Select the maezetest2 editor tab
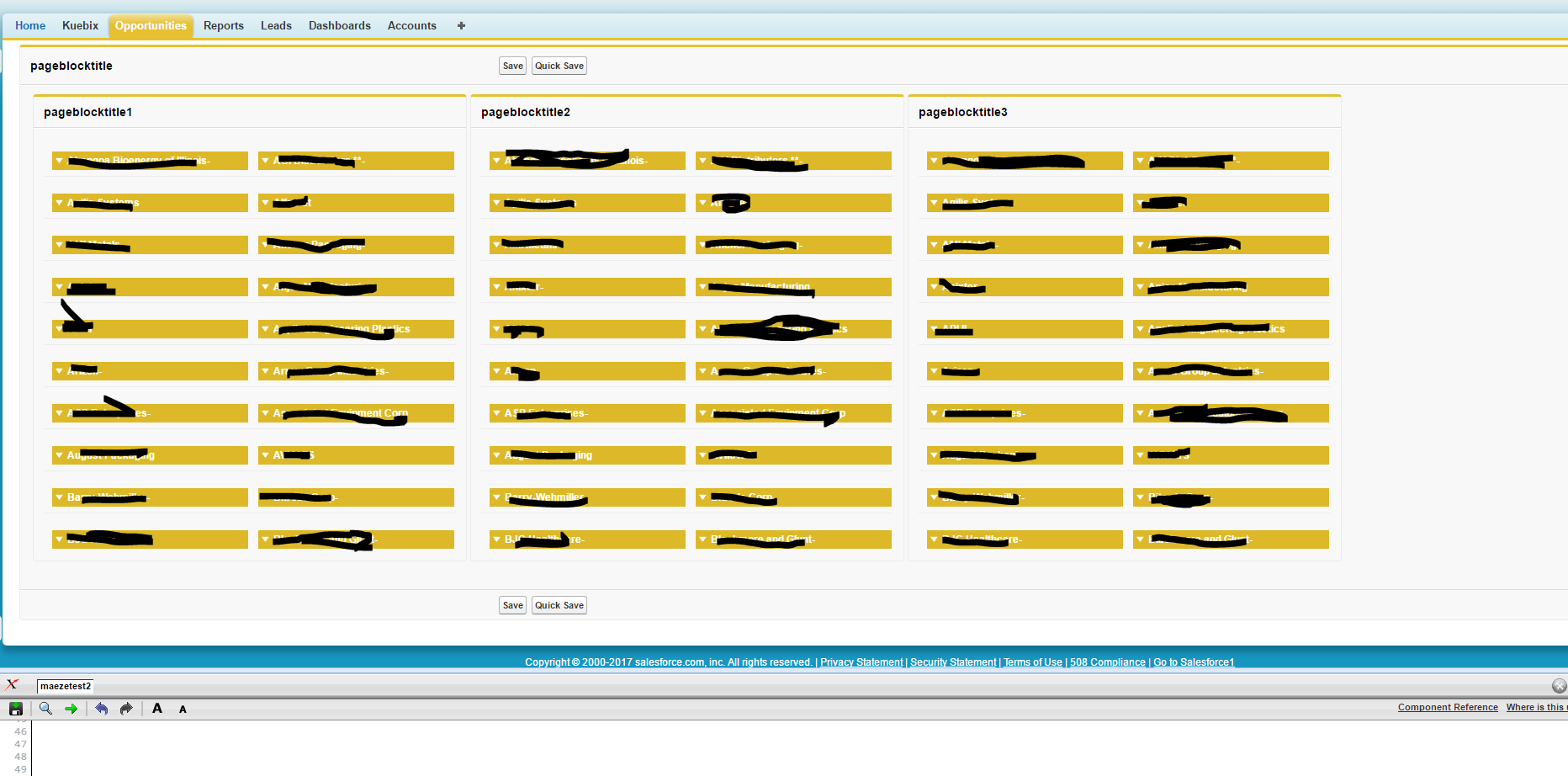The image size is (1568, 776). pos(66,686)
